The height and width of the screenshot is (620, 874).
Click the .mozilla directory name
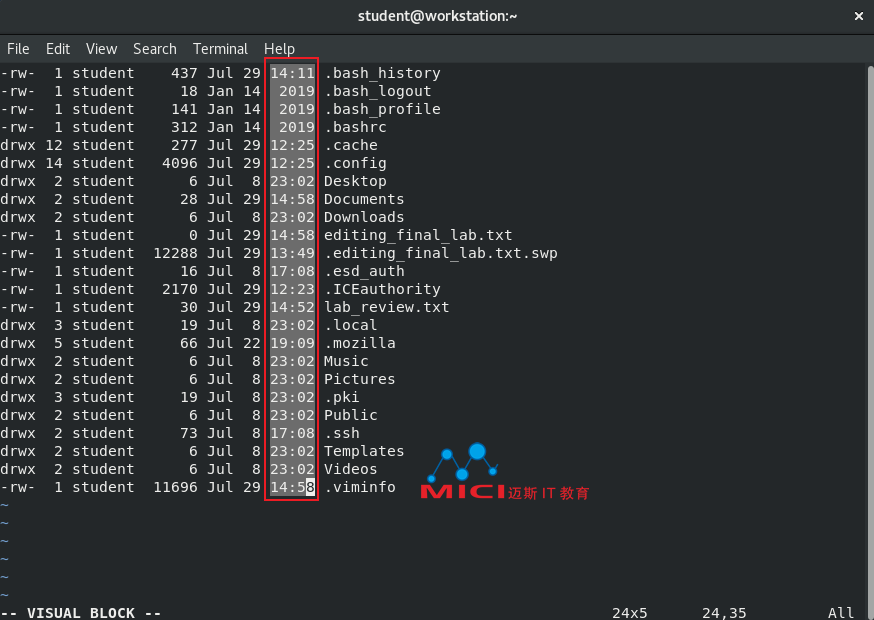[x=360, y=343]
